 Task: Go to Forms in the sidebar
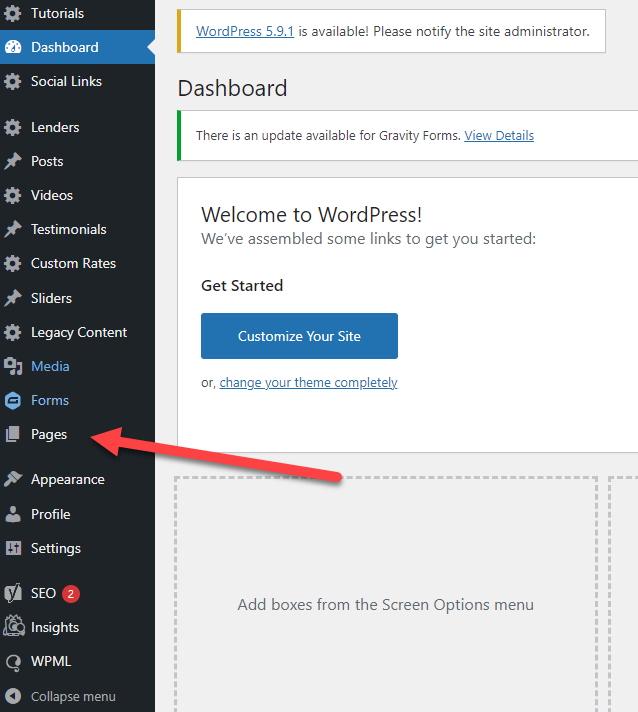(77, 400)
